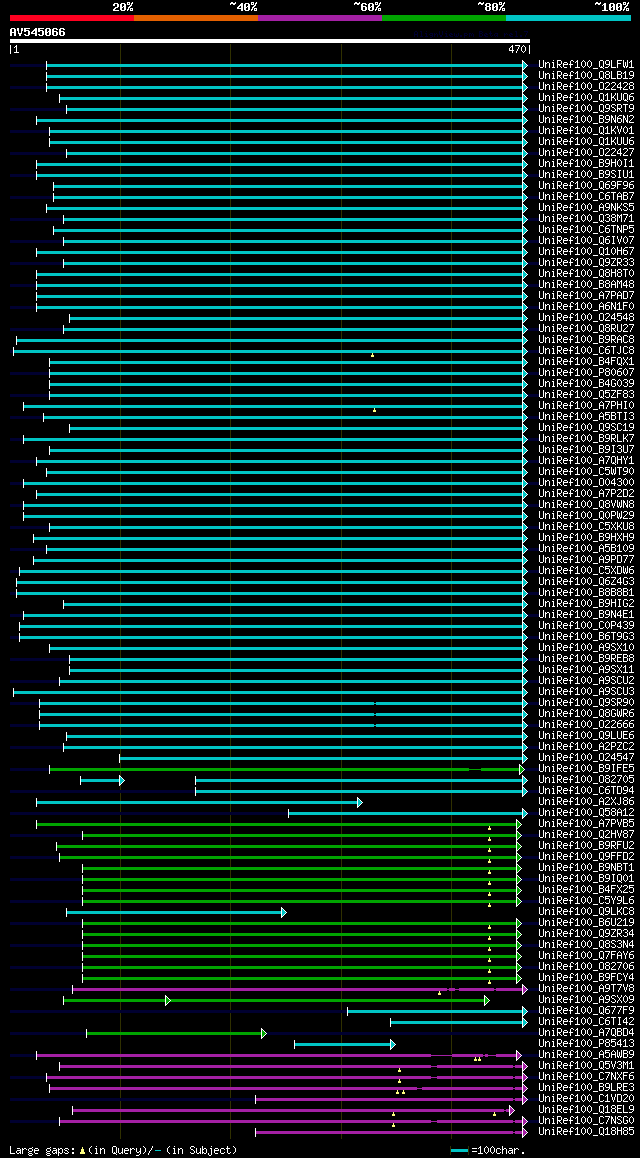Select hit UniRef100_C7NXF6
The width and height of the screenshot is (640, 1158).
(586, 1077)
